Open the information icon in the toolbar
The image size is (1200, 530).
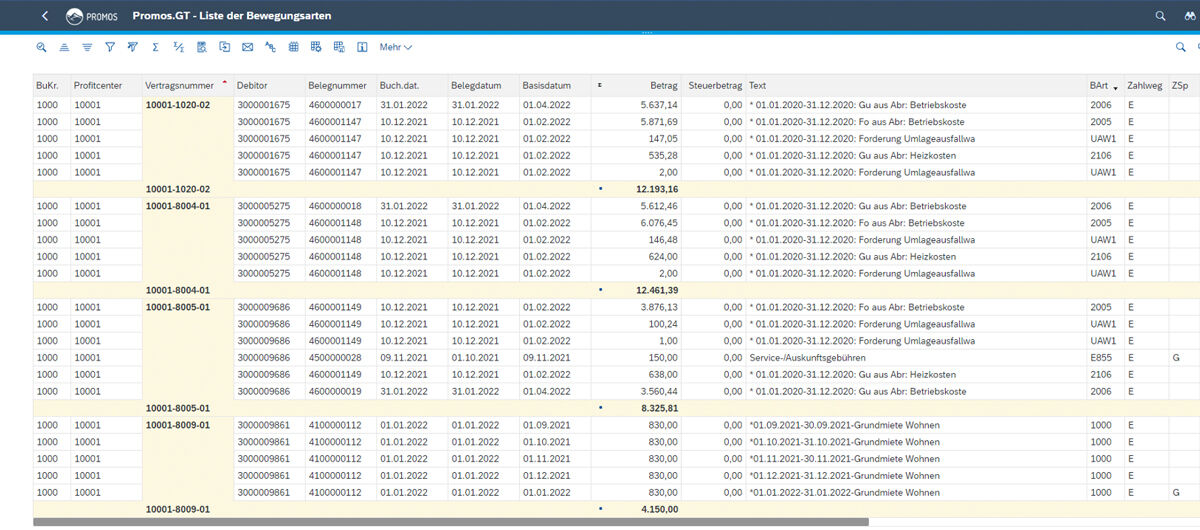362,47
